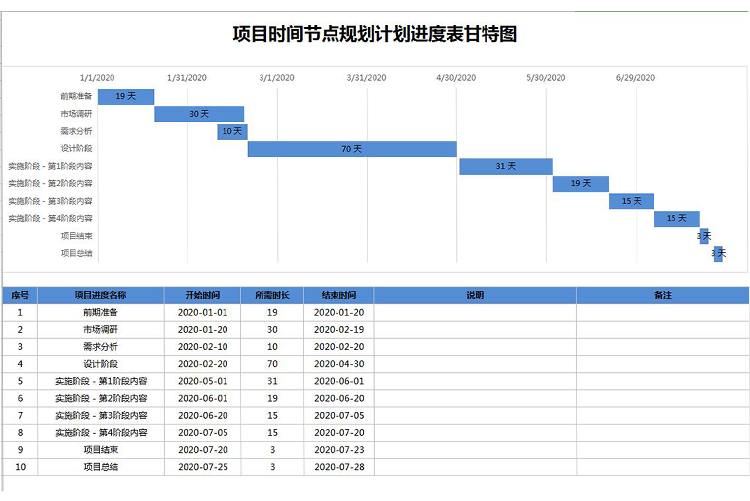The height and width of the screenshot is (501, 750).
Task: Select the duration cell showing 70
Action: pos(272,364)
